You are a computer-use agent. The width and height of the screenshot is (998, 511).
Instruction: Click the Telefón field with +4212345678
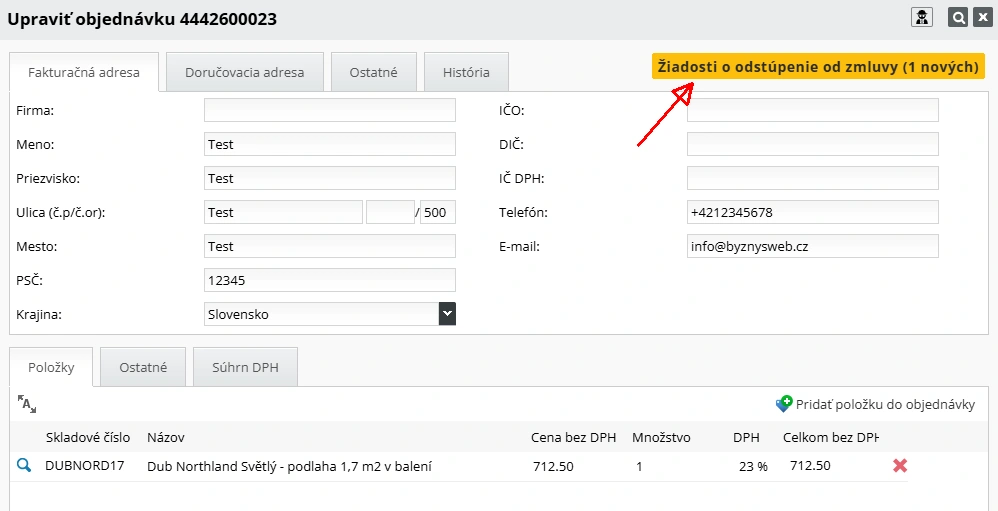pyautogui.click(x=813, y=212)
